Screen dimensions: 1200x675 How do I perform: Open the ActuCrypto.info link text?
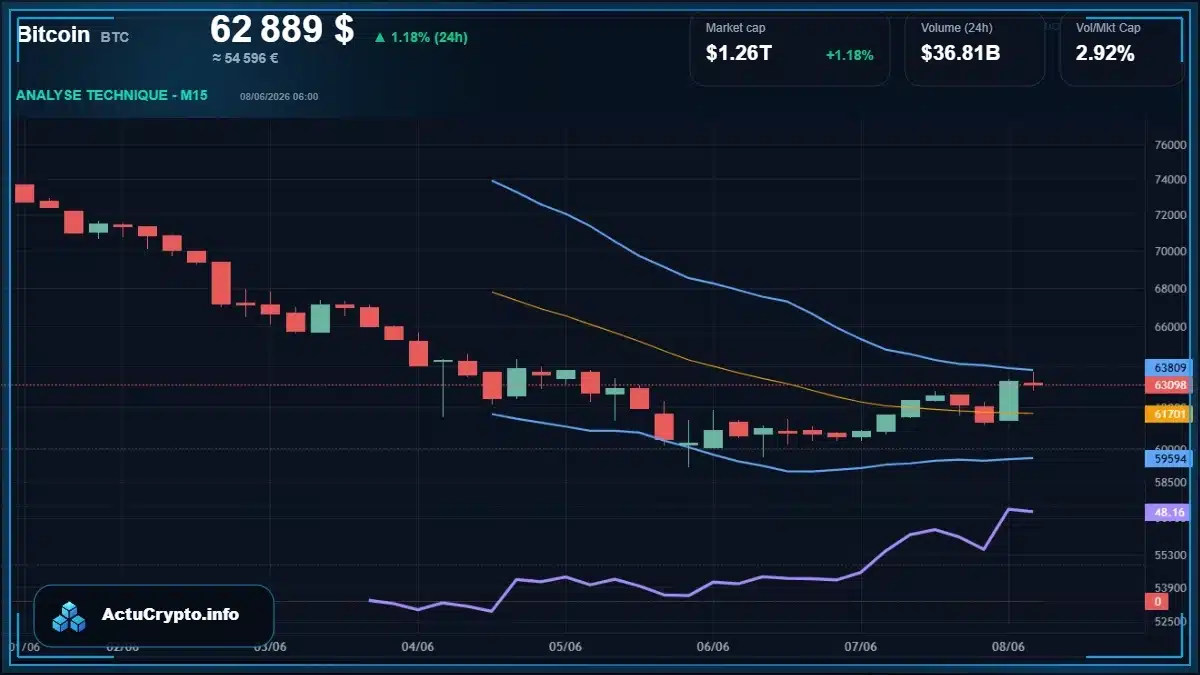[x=170, y=615]
